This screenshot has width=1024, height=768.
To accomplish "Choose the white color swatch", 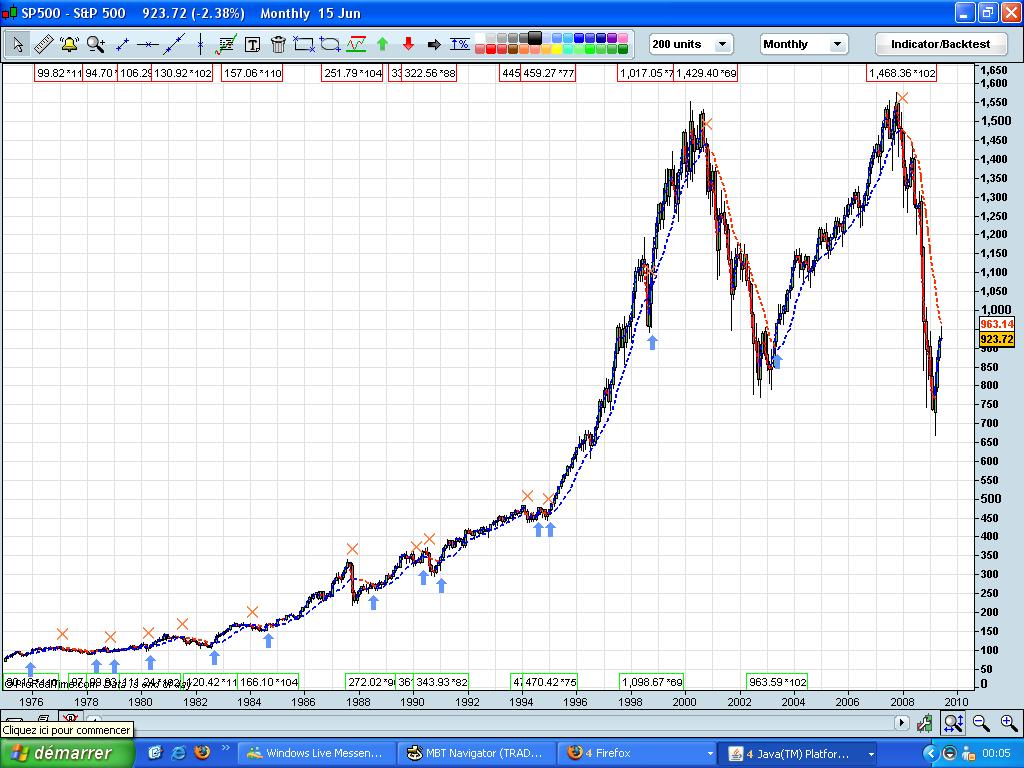I will (x=480, y=38).
